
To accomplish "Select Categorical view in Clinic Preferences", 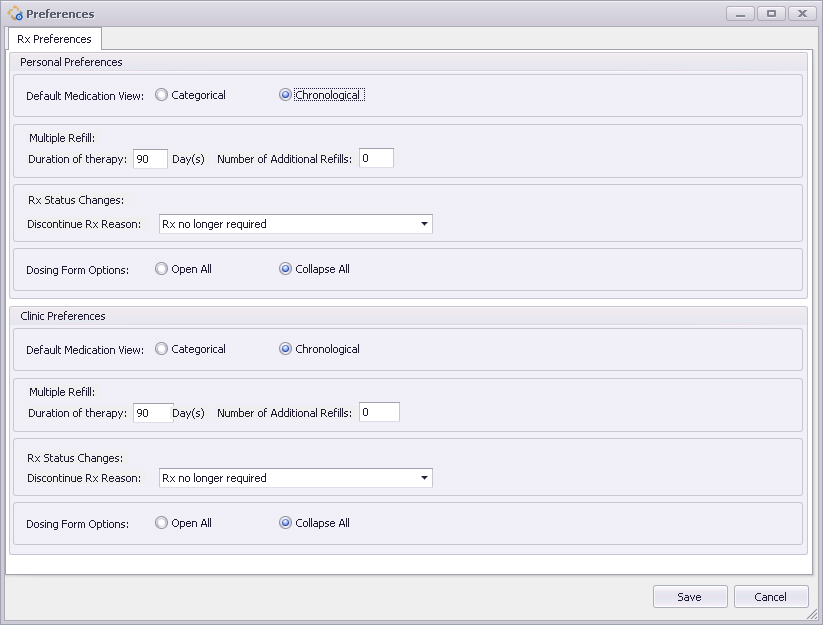I will [161, 349].
